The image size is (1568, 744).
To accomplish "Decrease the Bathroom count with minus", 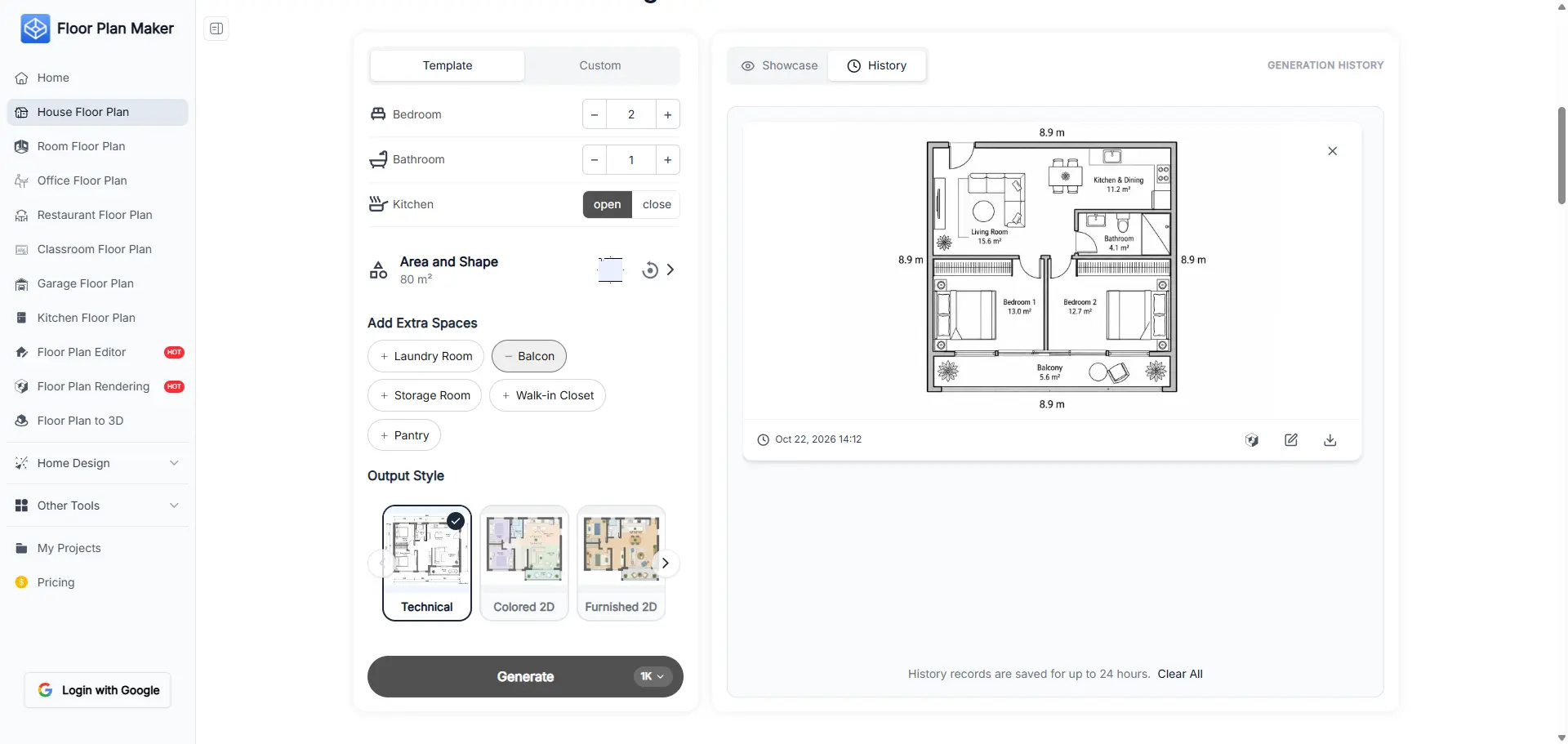I will click(595, 160).
